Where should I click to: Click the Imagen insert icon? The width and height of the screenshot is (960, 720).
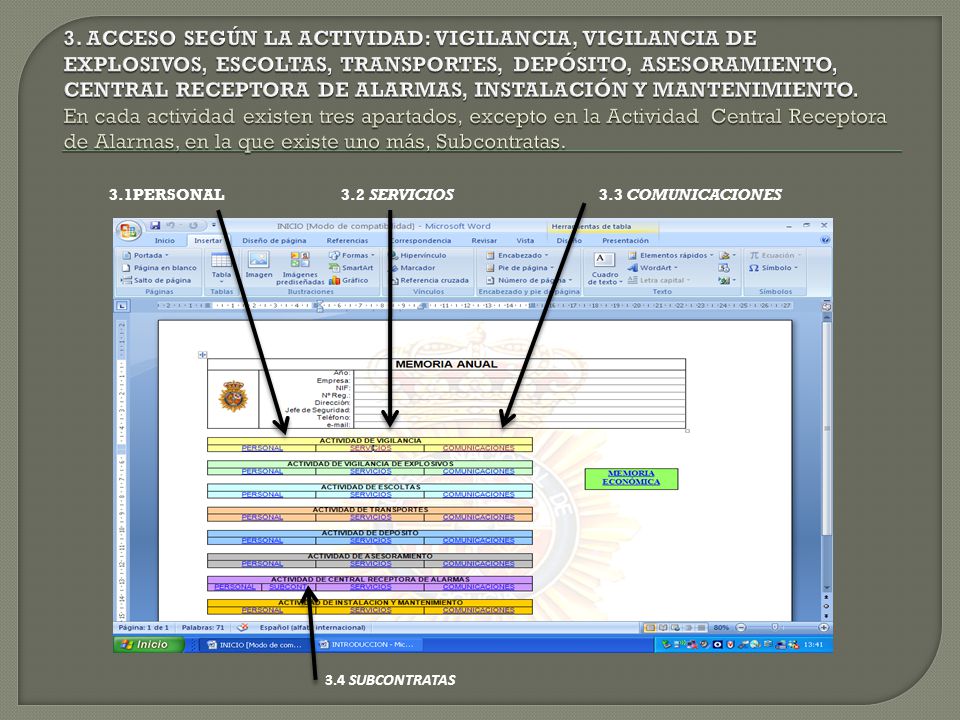(259, 265)
